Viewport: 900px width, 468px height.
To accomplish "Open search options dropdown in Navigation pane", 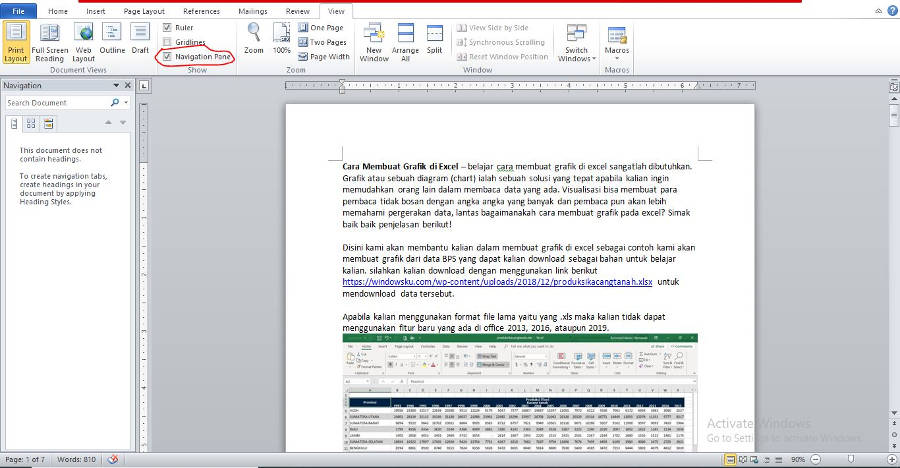I will (x=126, y=102).
